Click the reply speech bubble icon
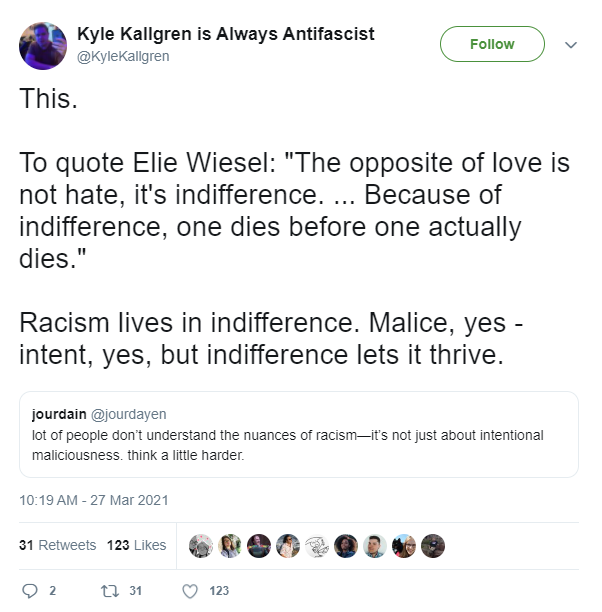 coord(30,591)
